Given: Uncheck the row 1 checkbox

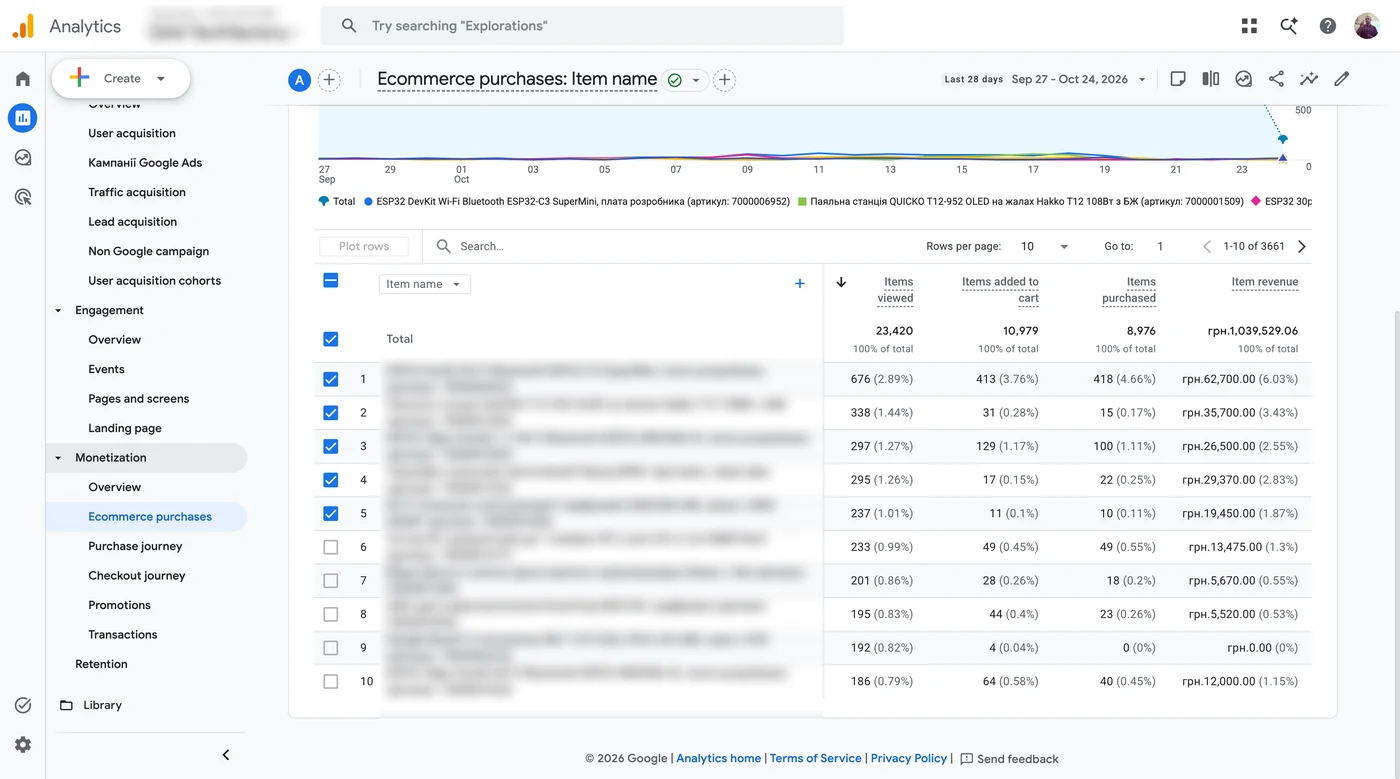Looking at the screenshot, I should click(x=331, y=379).
